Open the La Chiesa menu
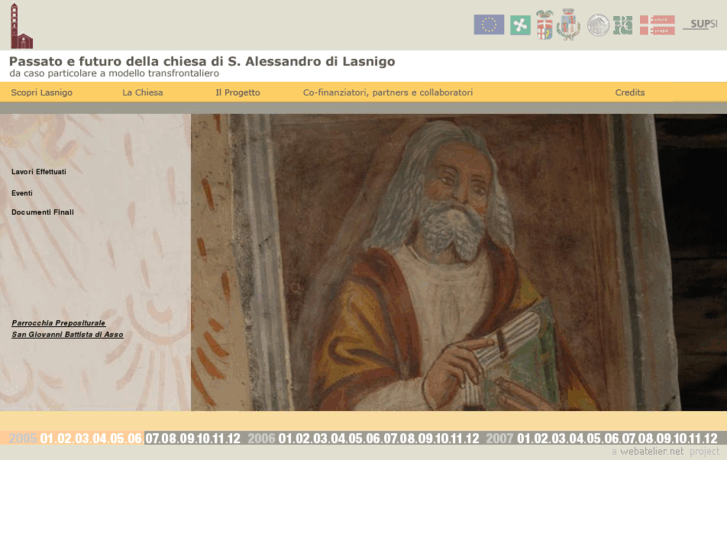Image resolution: width=727 pixels, height=545 pixels. coord(142,92)
